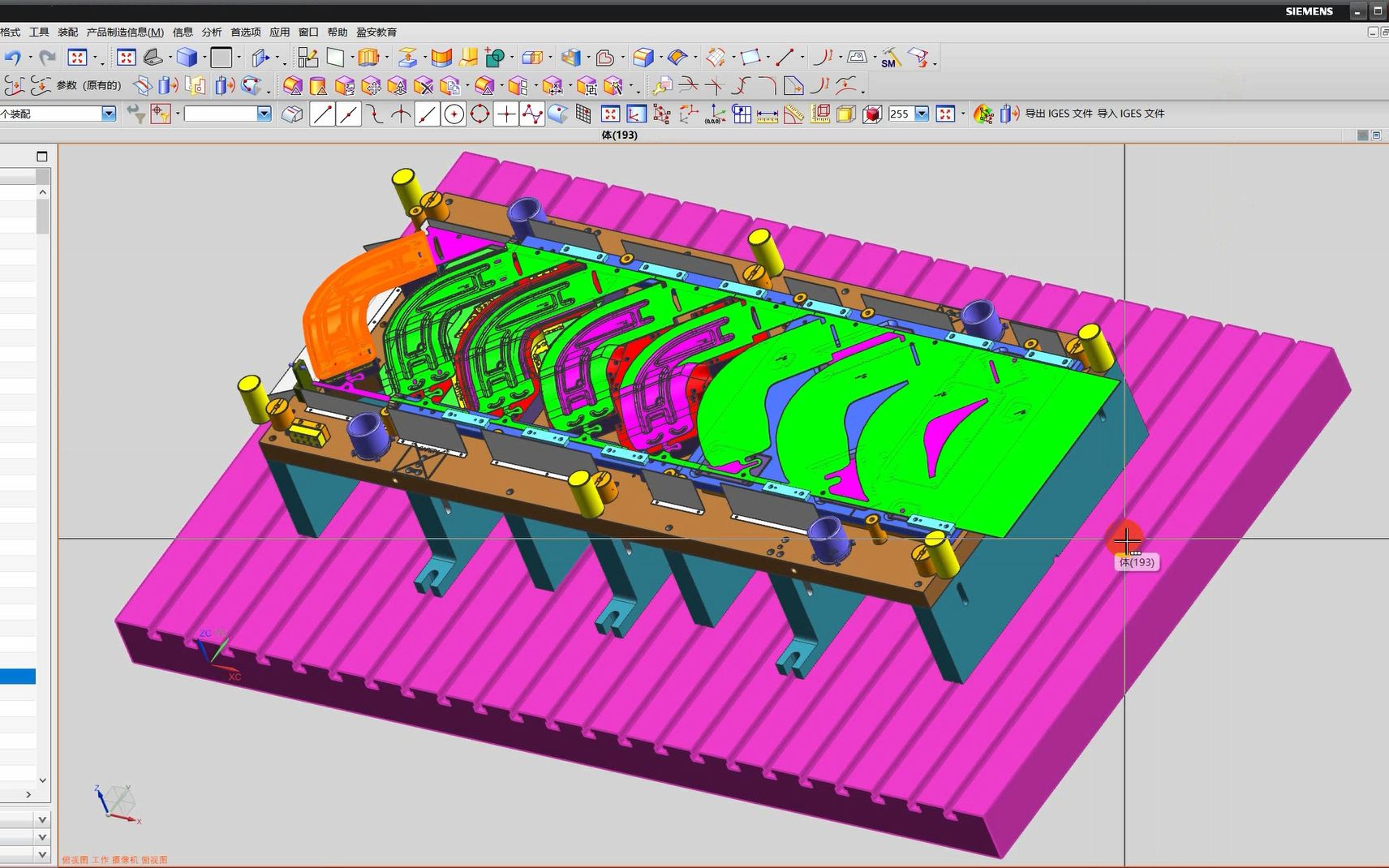The width and height of the screenshot is (1389, 868).
Task: Click the 导入 IGES 文件 button
Action: [x=1130, y=114]
